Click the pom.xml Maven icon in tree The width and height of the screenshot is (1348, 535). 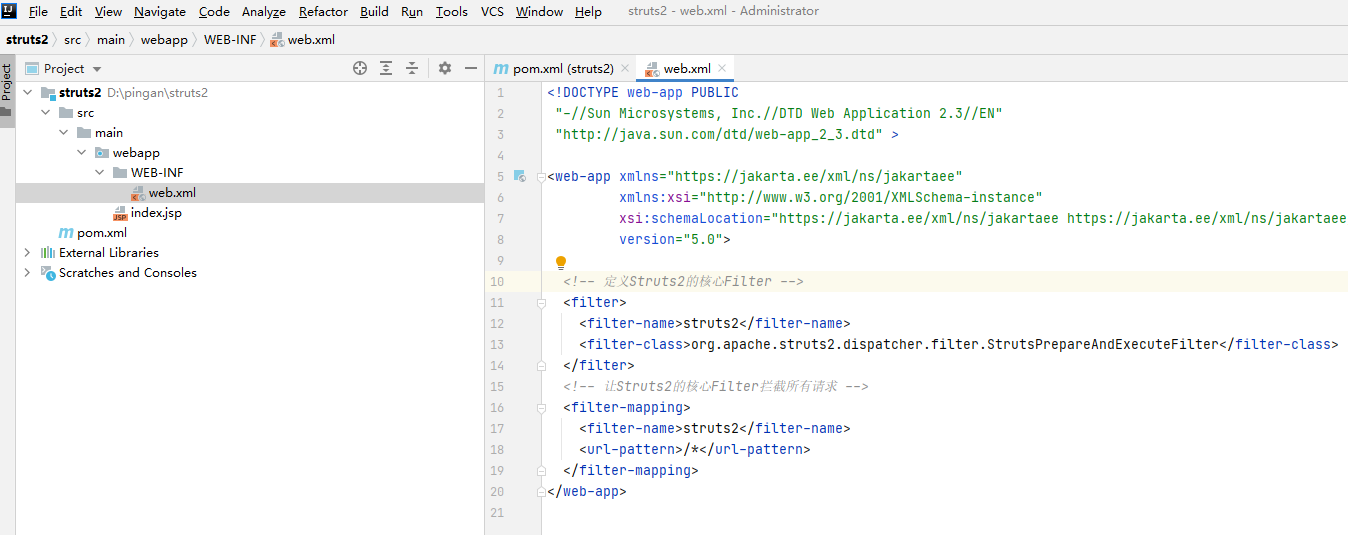tap(66, 233)
